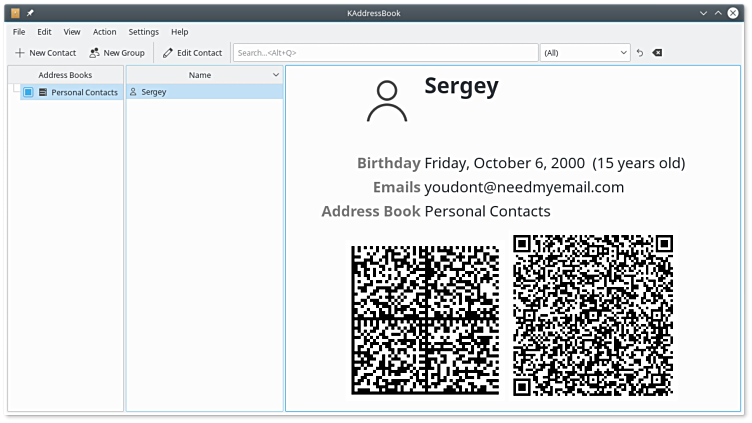
Task: Click the Personal Contacts address book icon
Action: pyautogui.click(x=43, y=92)
